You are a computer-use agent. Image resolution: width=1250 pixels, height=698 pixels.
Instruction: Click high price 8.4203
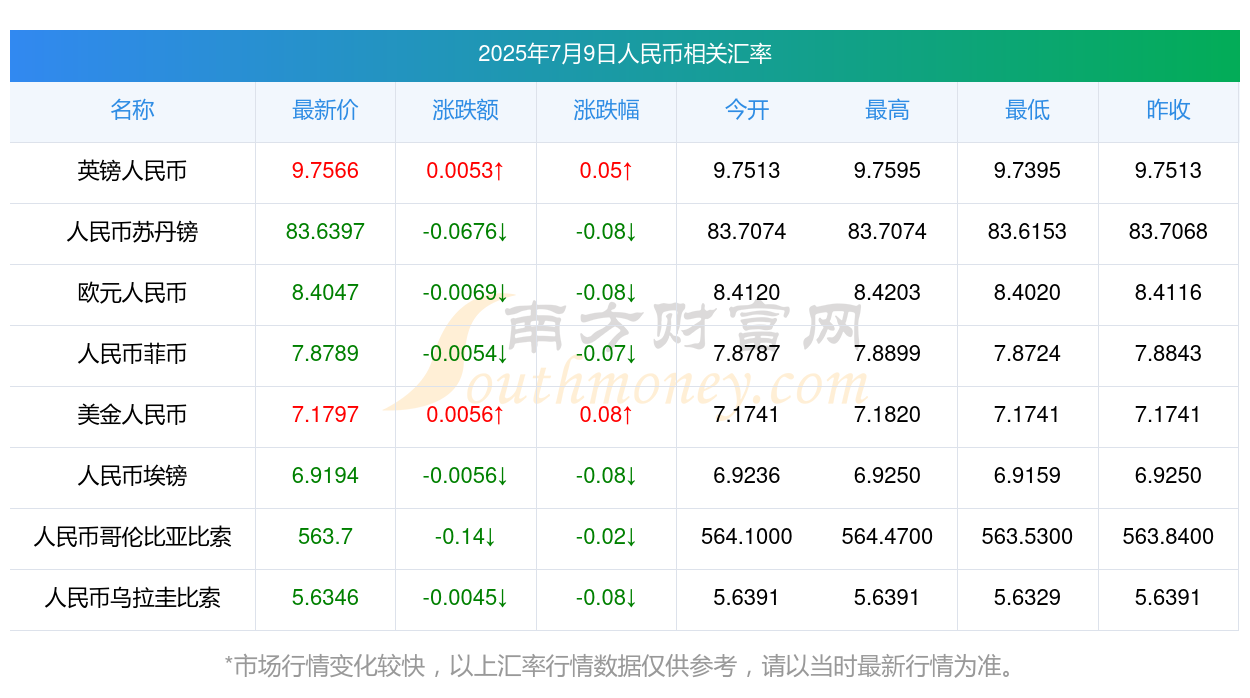887,293
